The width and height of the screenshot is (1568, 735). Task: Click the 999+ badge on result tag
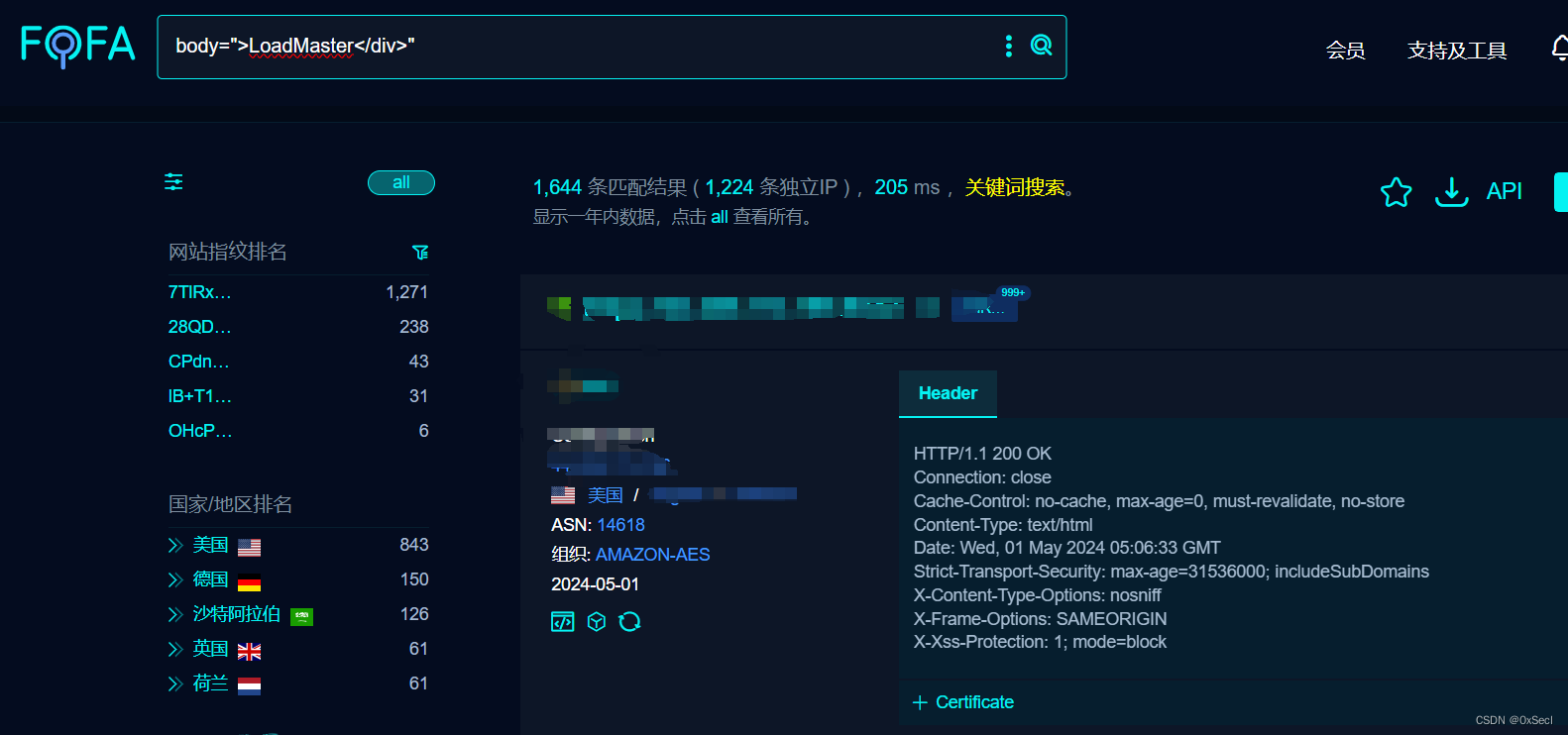(x=1013, y=292)
